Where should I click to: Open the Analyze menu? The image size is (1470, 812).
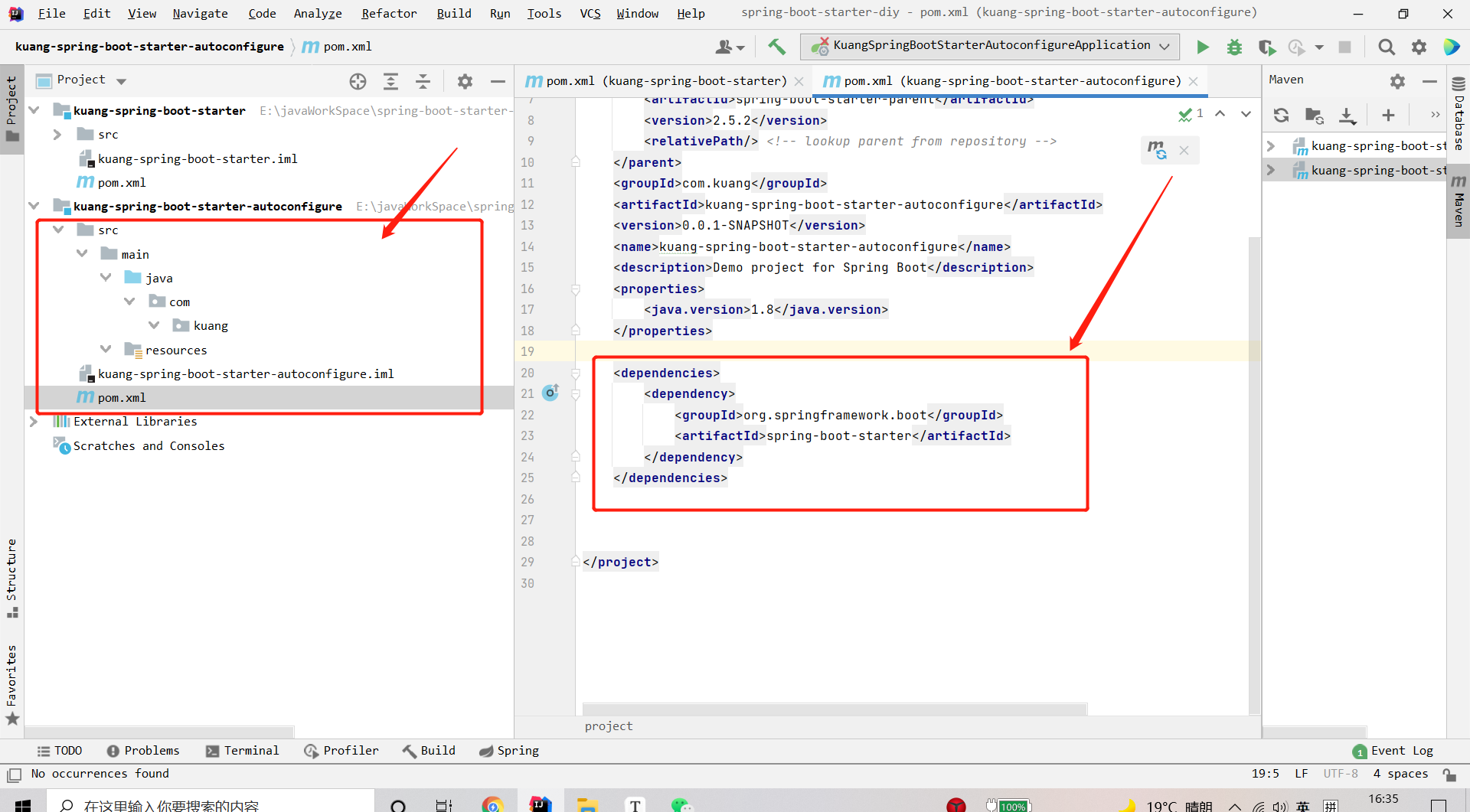[x=318, y=14]
